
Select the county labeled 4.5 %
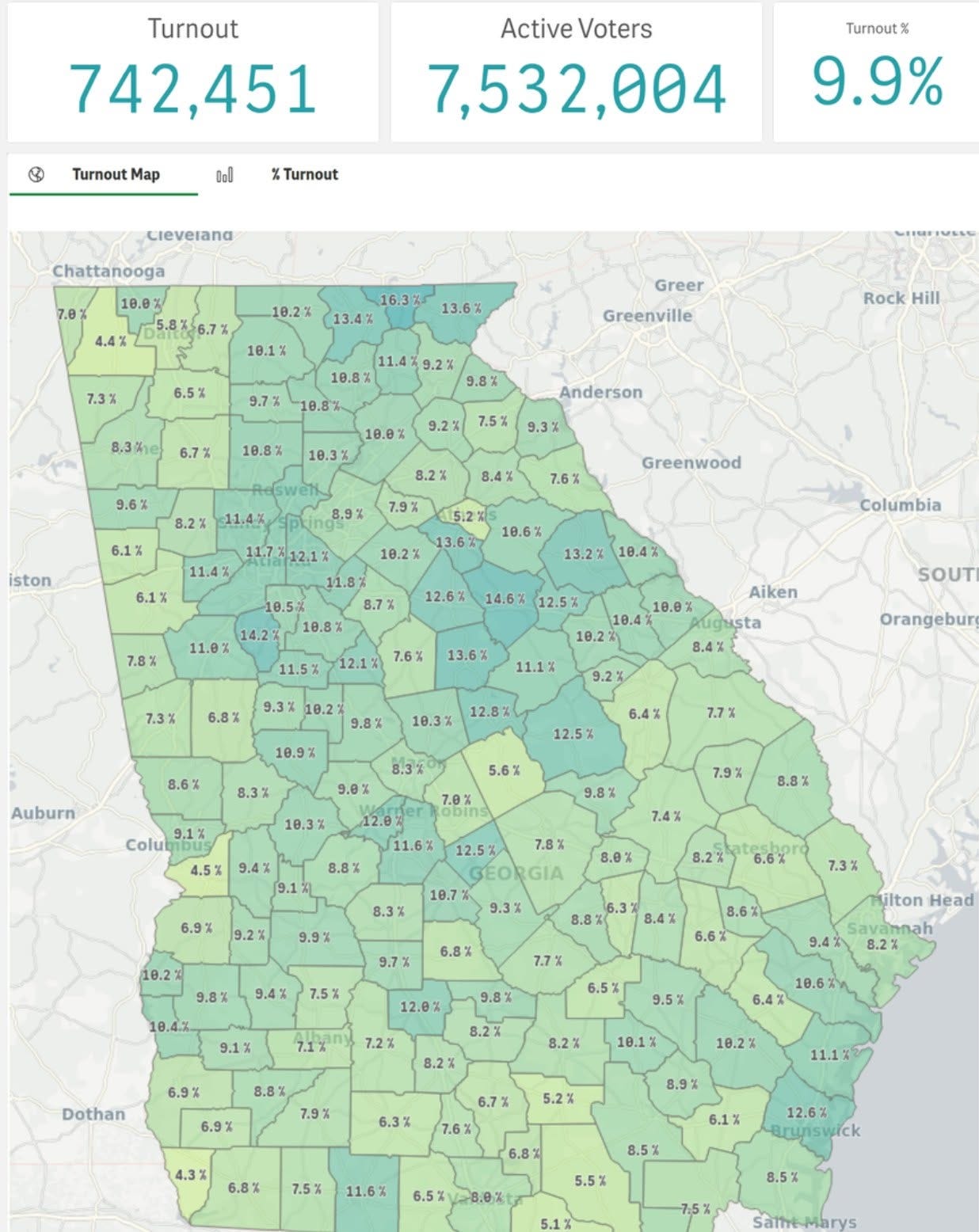206,869
